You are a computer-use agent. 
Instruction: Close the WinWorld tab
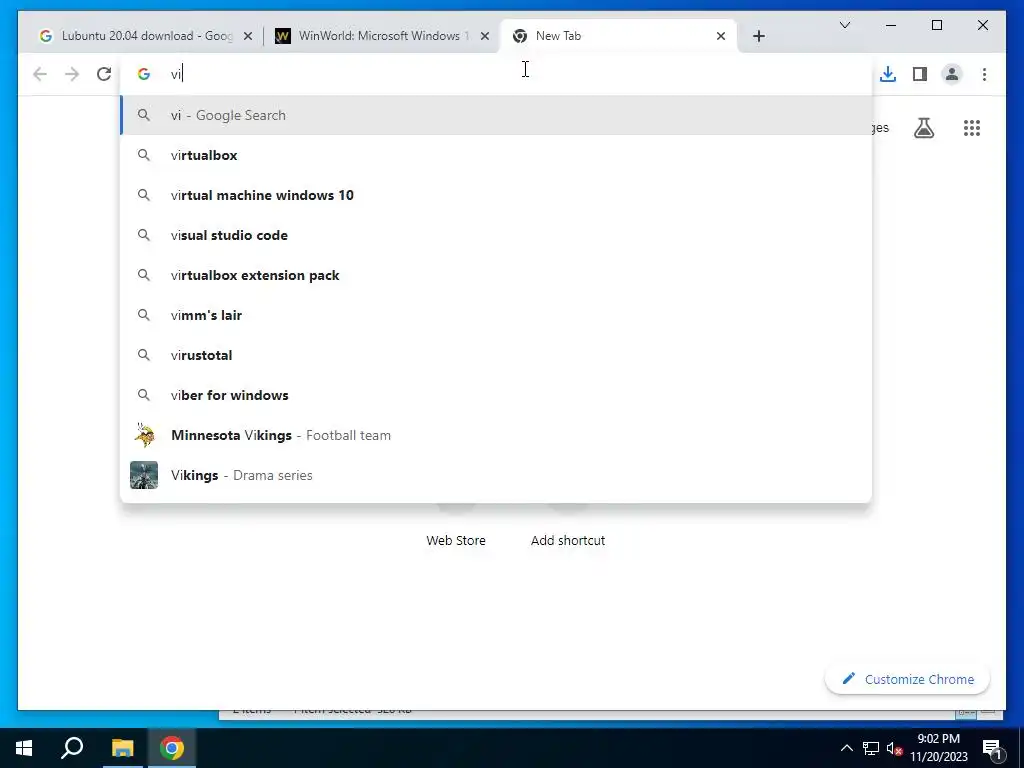[x=485, y=36]
